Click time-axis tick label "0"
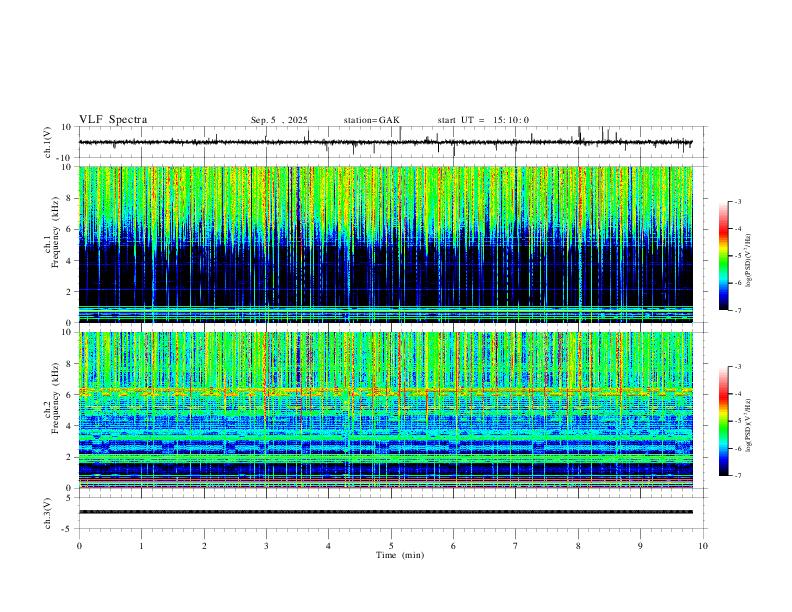The height and width of the screenshot is (612, 792). [x=79, y=546]
